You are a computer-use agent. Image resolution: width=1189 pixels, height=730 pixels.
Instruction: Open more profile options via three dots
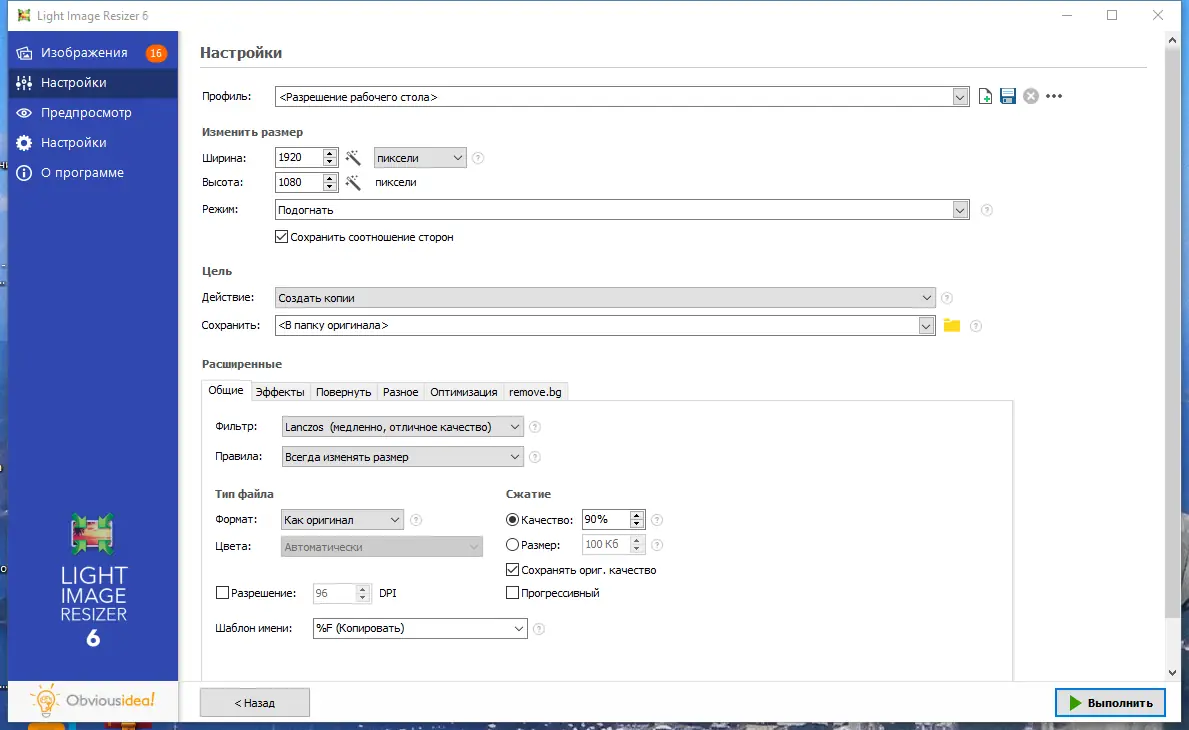point(1054,96)
